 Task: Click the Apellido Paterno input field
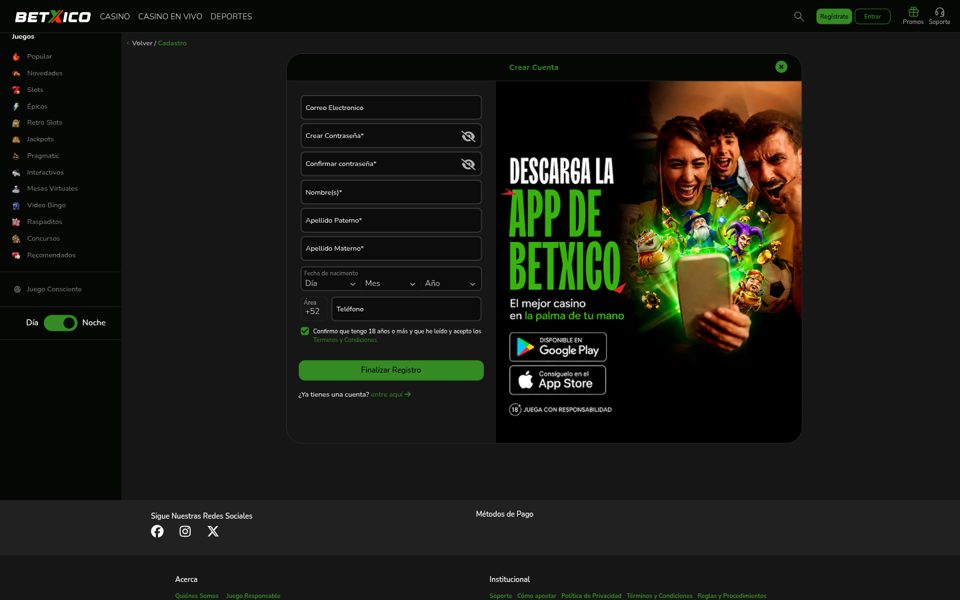[391, 220]
